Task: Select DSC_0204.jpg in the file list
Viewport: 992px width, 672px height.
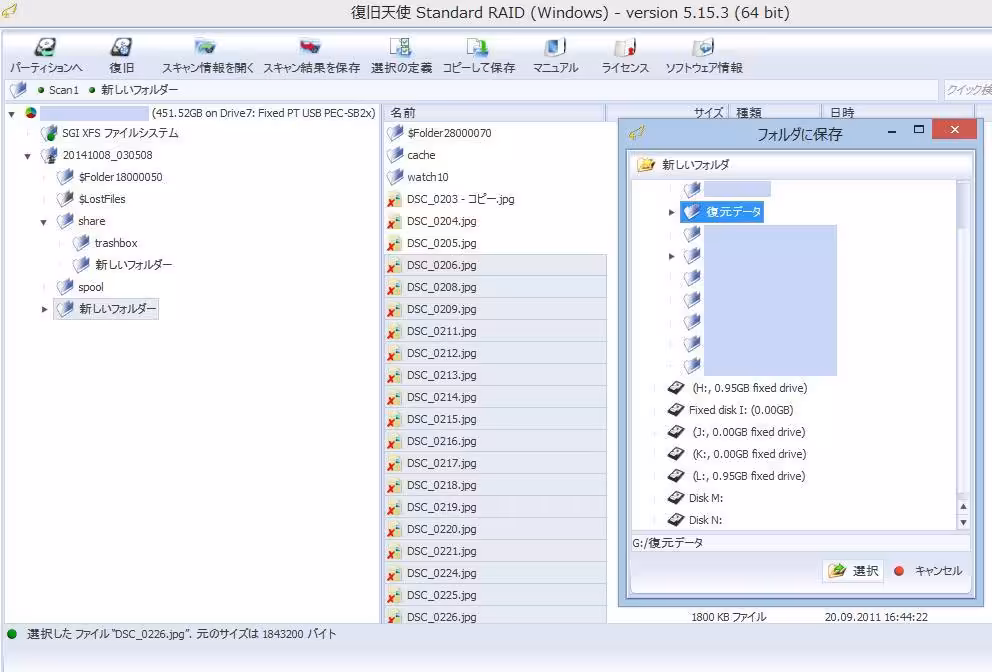Action: (x=441, y=221)
